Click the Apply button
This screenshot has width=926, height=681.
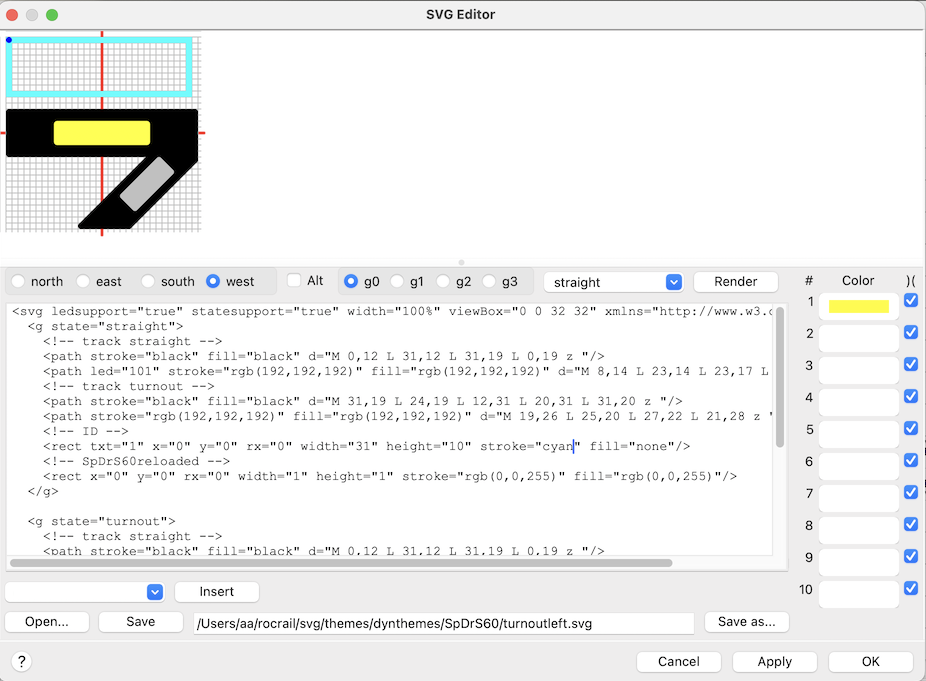click(774, 661)
